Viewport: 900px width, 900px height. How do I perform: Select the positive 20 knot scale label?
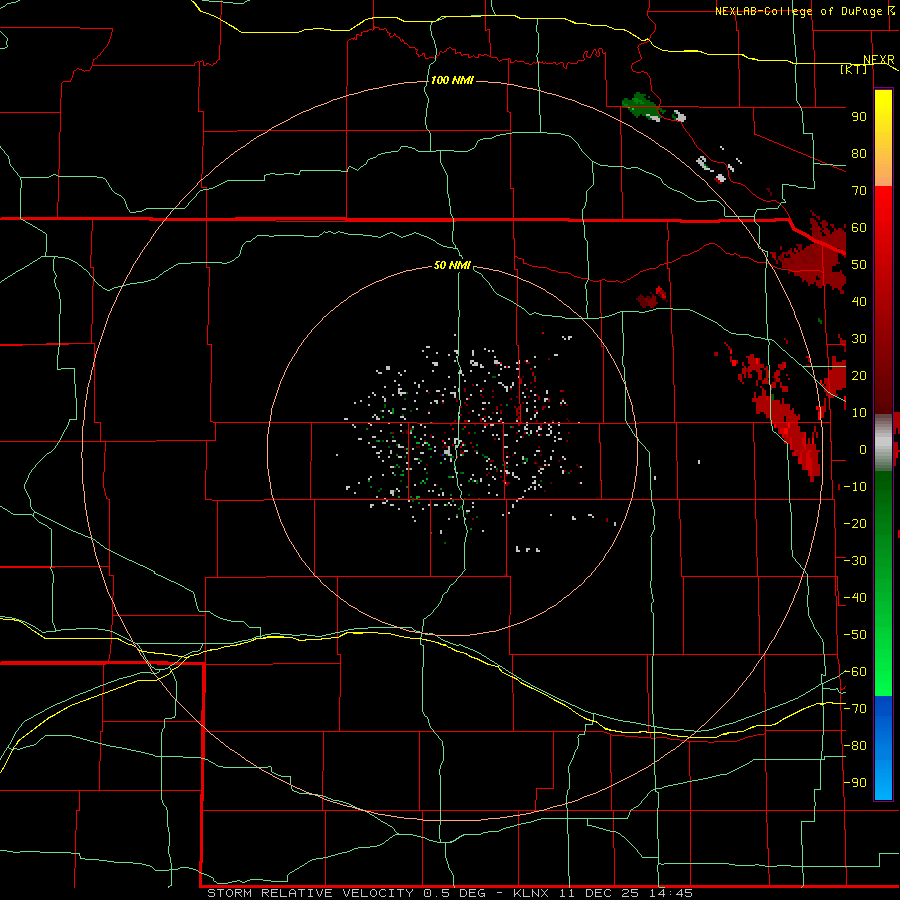click(x=859, y=376)
